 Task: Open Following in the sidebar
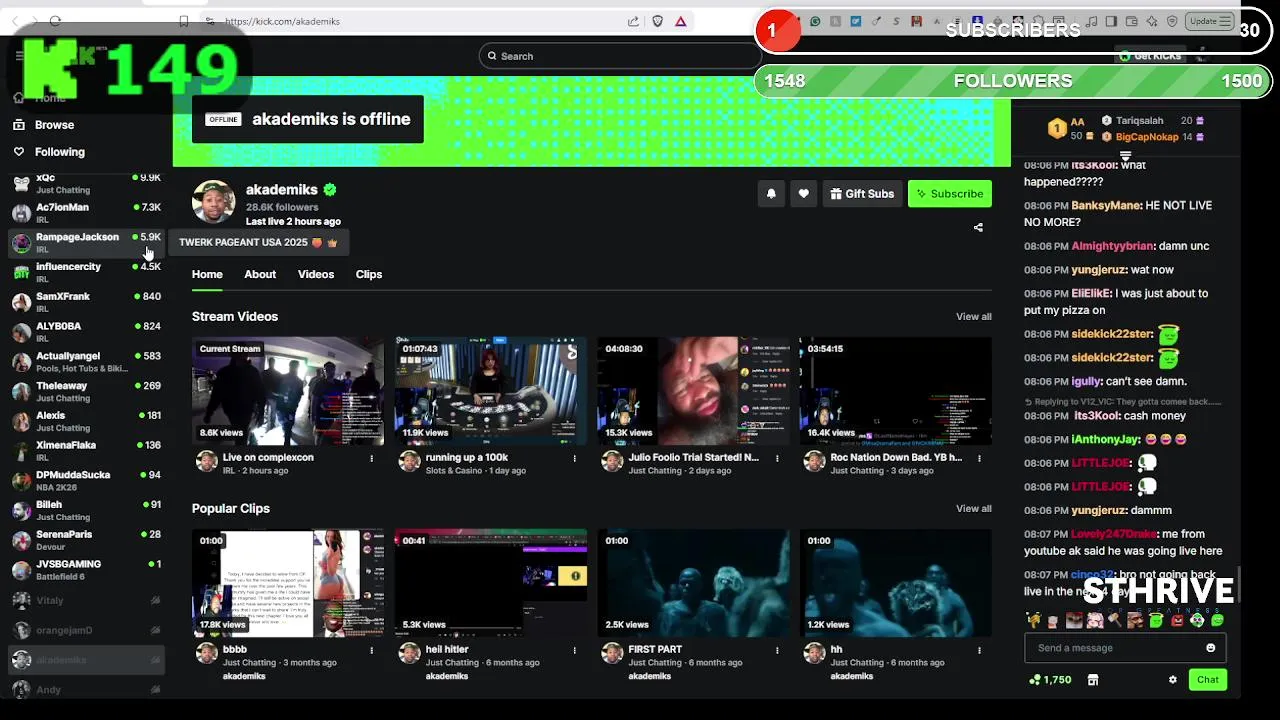tap(60, 152)
